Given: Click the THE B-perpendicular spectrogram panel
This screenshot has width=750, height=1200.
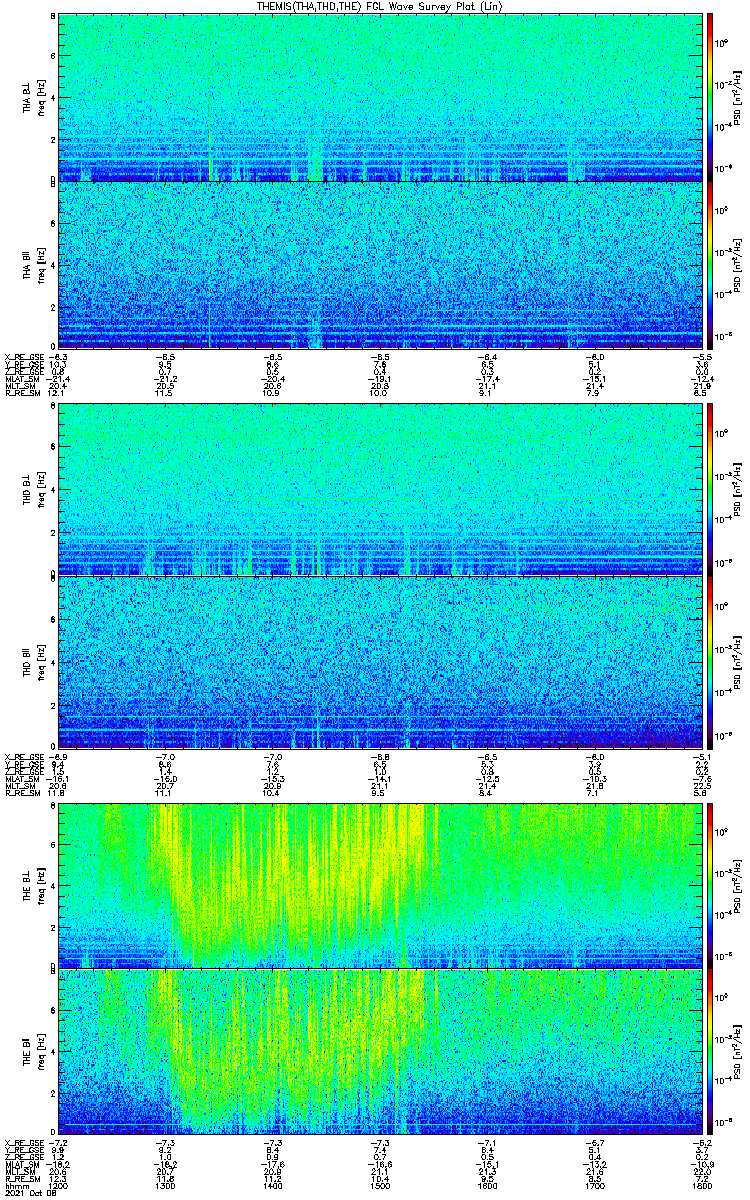Looking at the screenshot, I should pos(381,885).
